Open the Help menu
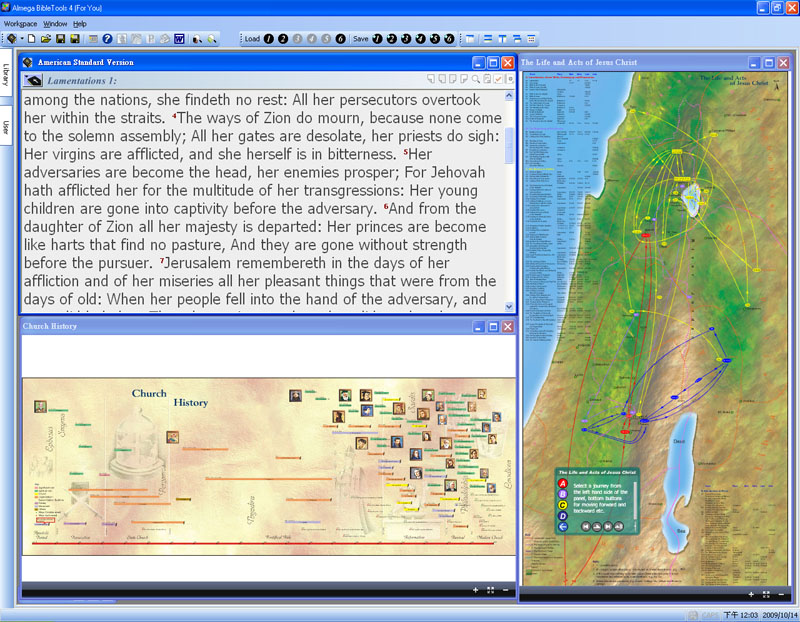Screen dimensions: 800x622 tap(80, 24)
